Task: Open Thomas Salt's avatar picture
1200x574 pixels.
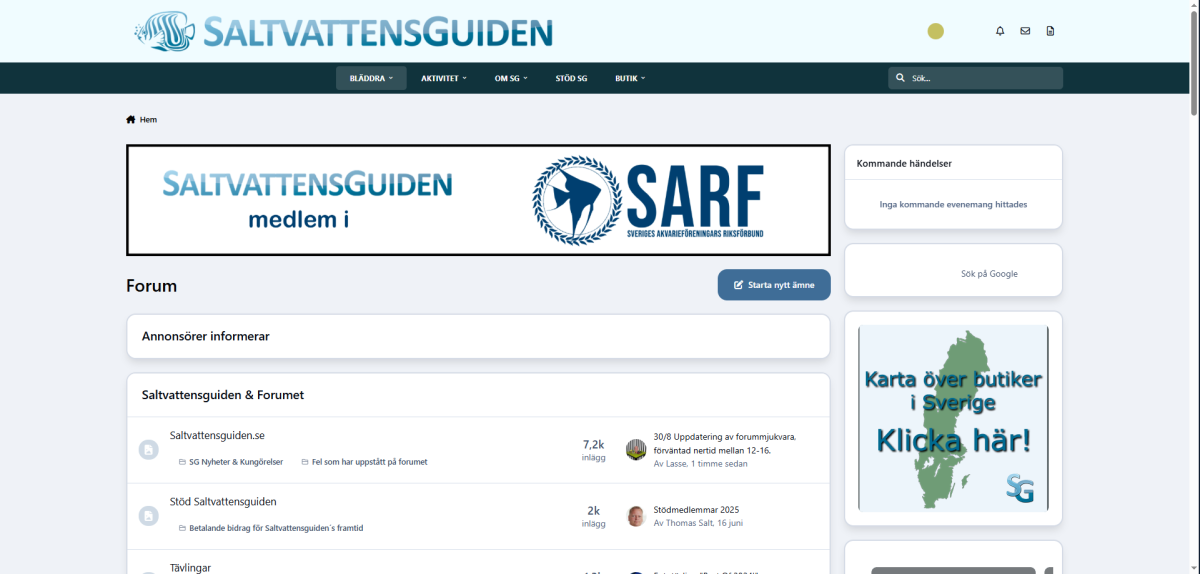Action: [x=636, y=516]
